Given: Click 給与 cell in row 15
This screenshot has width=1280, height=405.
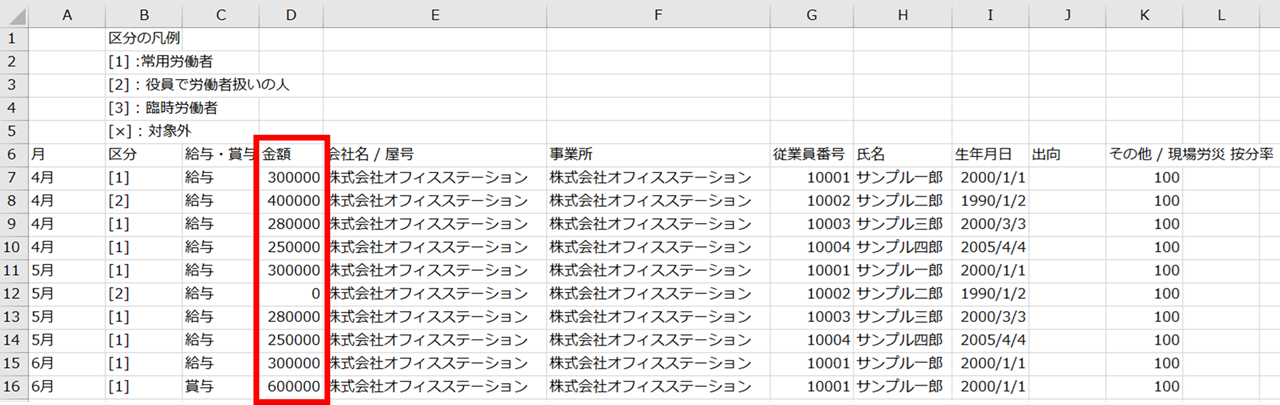Looking at the screenshot, I should [220, 363].
